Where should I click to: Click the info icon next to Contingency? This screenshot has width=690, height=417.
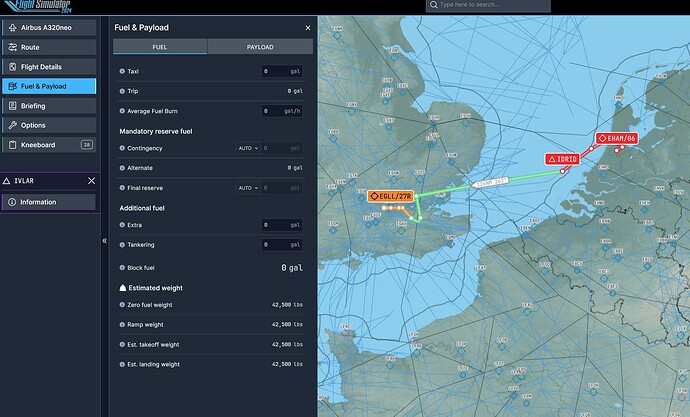pyautogui.click(x=122, y=148)
